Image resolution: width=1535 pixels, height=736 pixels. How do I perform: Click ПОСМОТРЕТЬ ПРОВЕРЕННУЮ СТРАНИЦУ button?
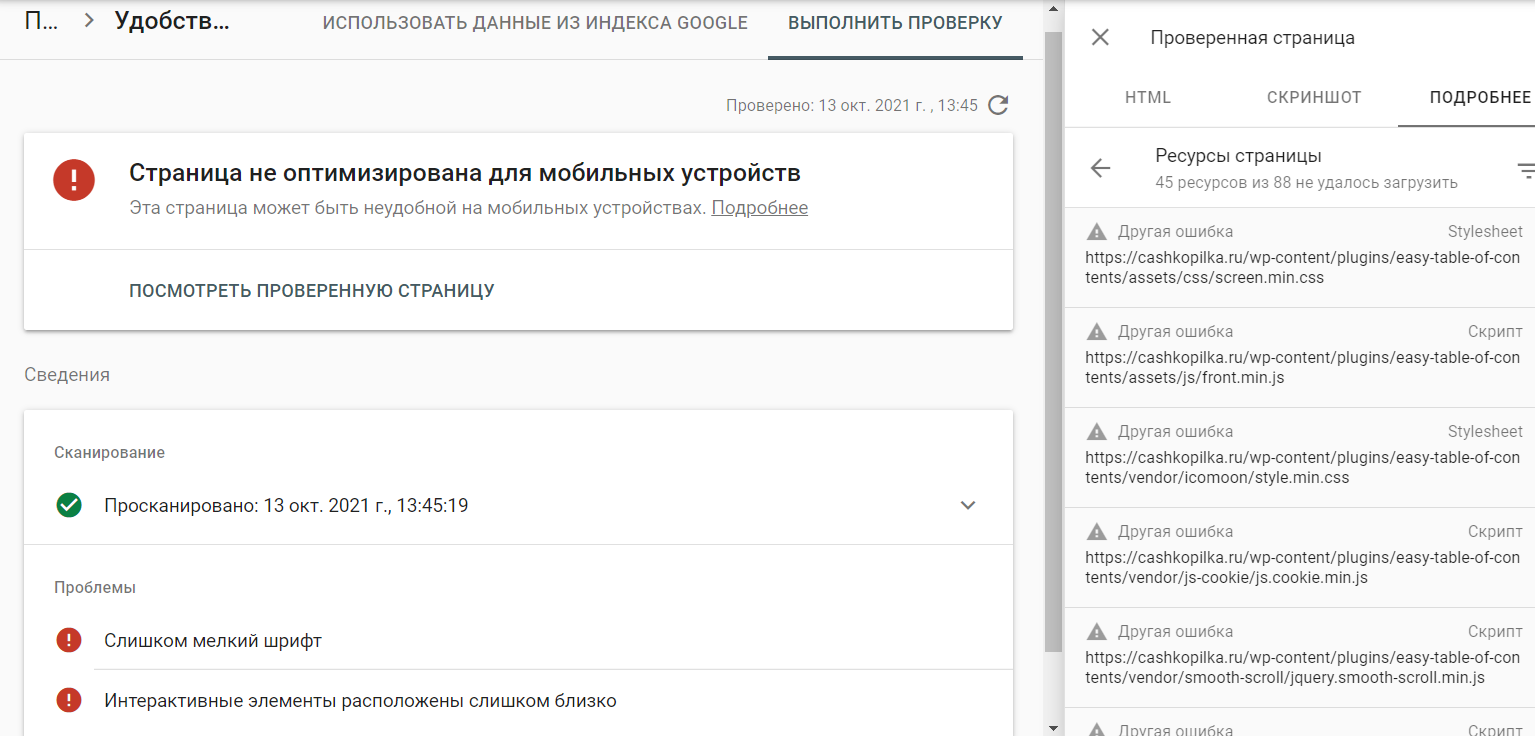tap(312, 291)
